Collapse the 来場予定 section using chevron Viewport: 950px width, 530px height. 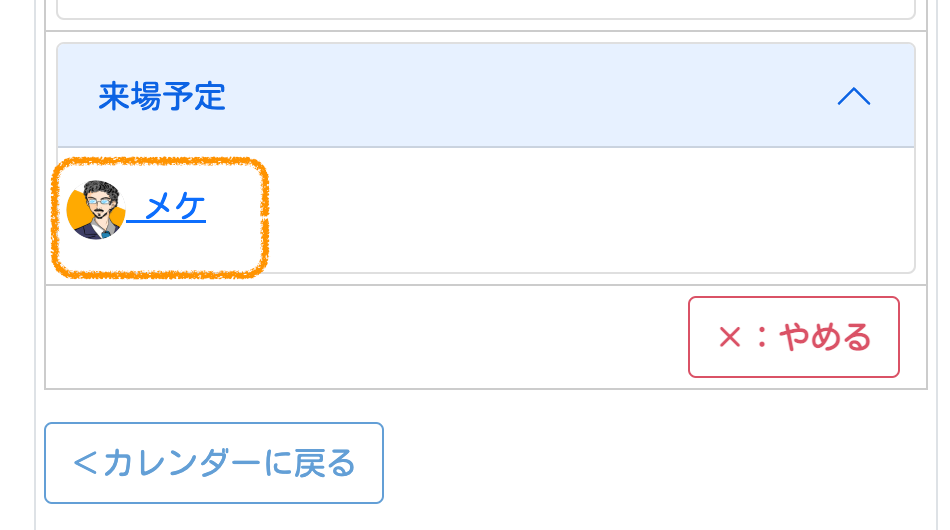853,97
